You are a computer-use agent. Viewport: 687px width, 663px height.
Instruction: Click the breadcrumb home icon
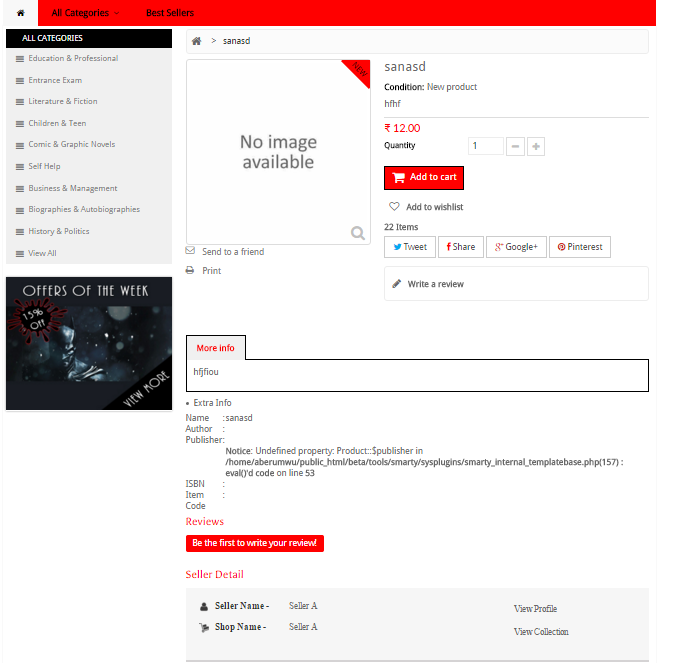pyautogui.click(x=196, y=41)
